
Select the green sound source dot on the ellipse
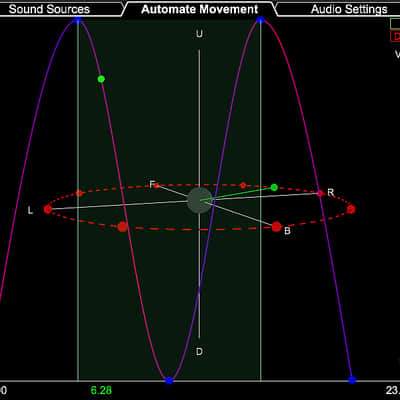tap(274, 187)
